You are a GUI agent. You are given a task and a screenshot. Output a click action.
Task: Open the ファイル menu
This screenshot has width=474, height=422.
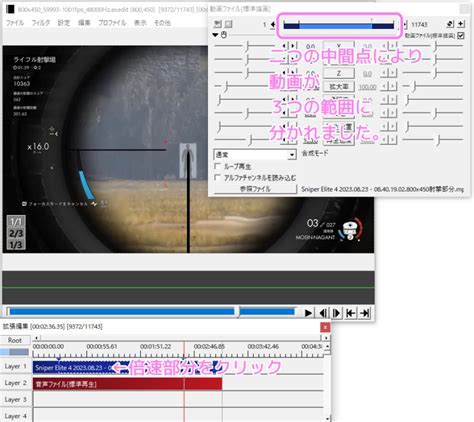click(15, 23)
